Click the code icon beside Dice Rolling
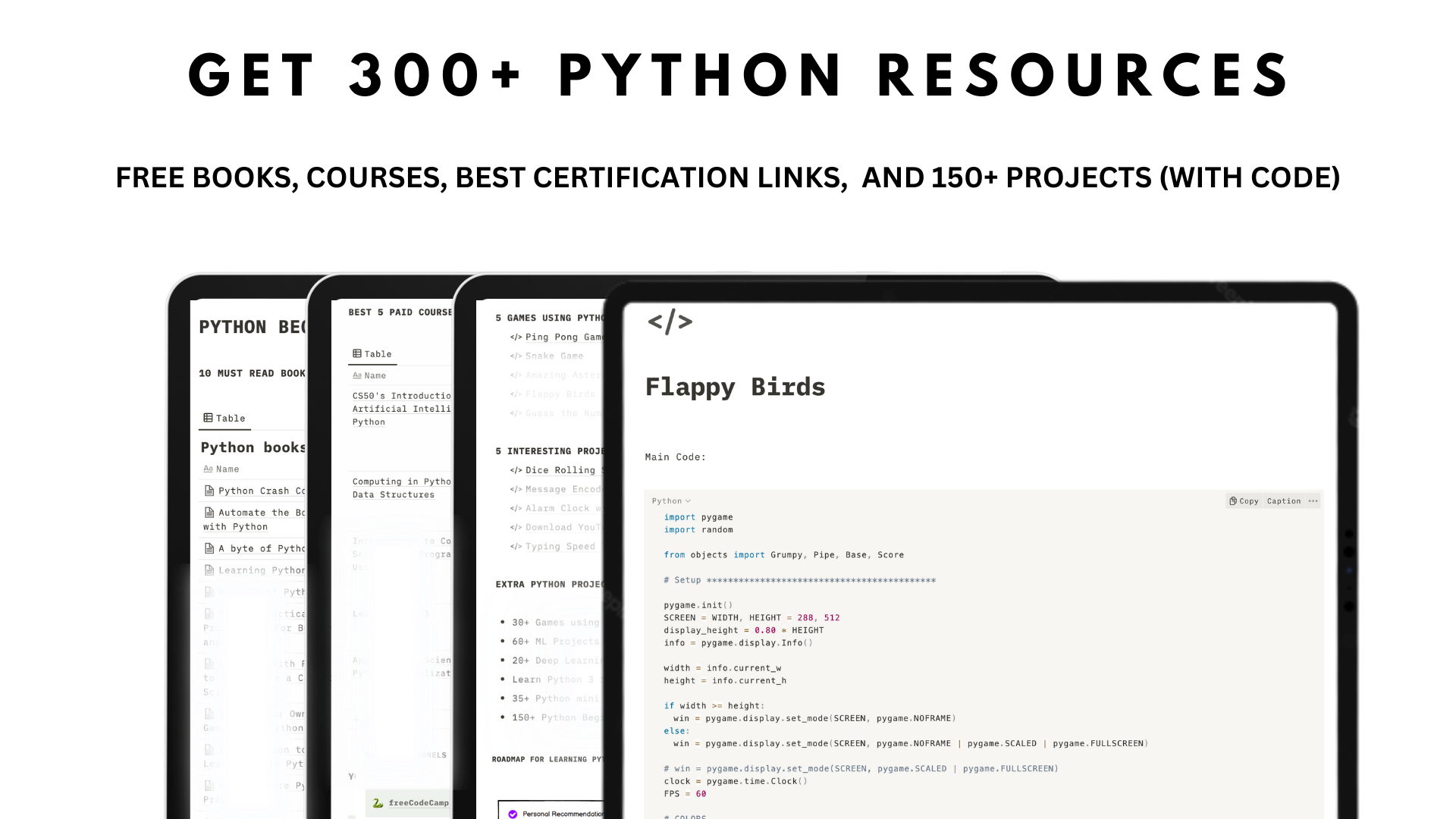The image size is (1456, 819). [x=516, y=470]
